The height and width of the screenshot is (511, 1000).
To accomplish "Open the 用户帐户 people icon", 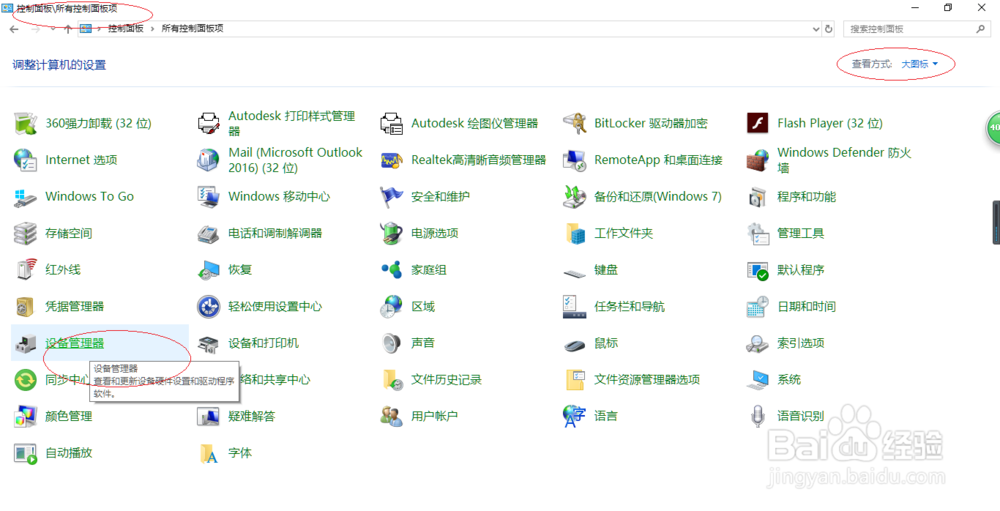I will tap(391, 417).
